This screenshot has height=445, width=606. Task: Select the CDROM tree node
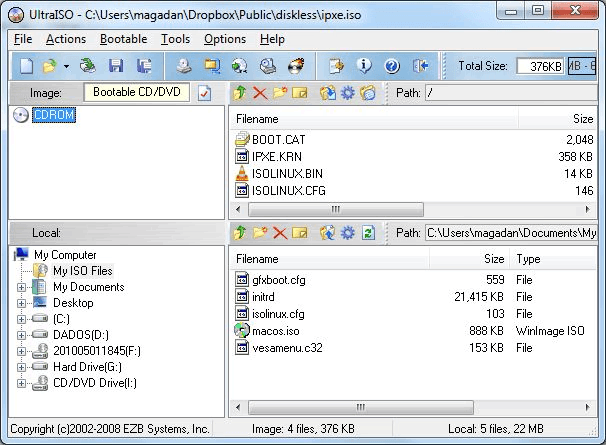[x=54, y=115]
